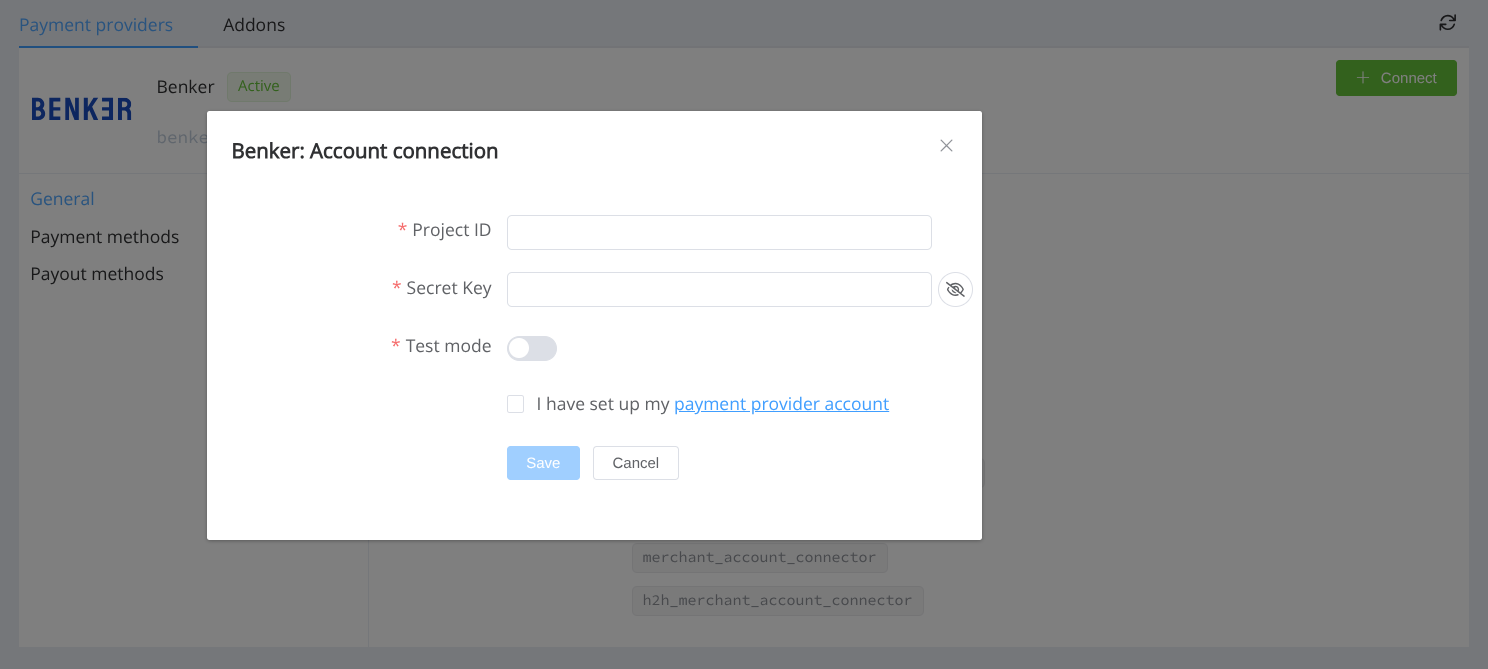
Task: Enable Test mode toggle switch
Action: pos(531,347)
